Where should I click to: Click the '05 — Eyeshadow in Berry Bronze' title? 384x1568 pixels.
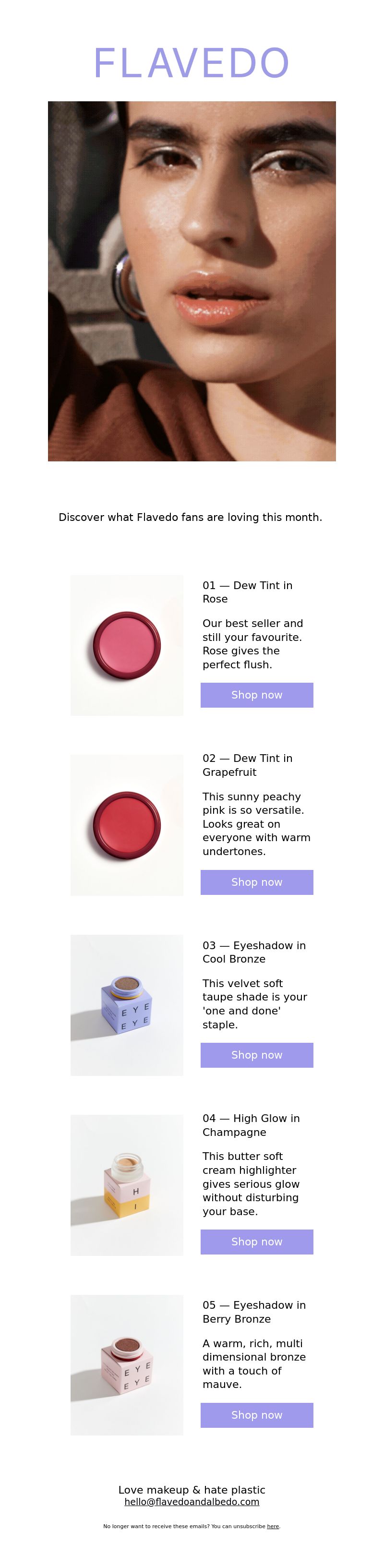tap(254, 1312)
